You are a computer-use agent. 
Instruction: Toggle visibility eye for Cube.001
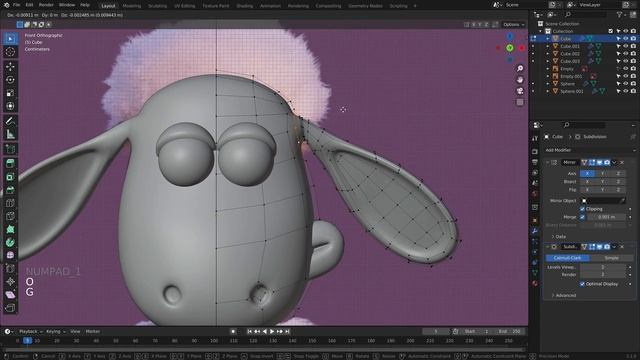pos(625,46)
